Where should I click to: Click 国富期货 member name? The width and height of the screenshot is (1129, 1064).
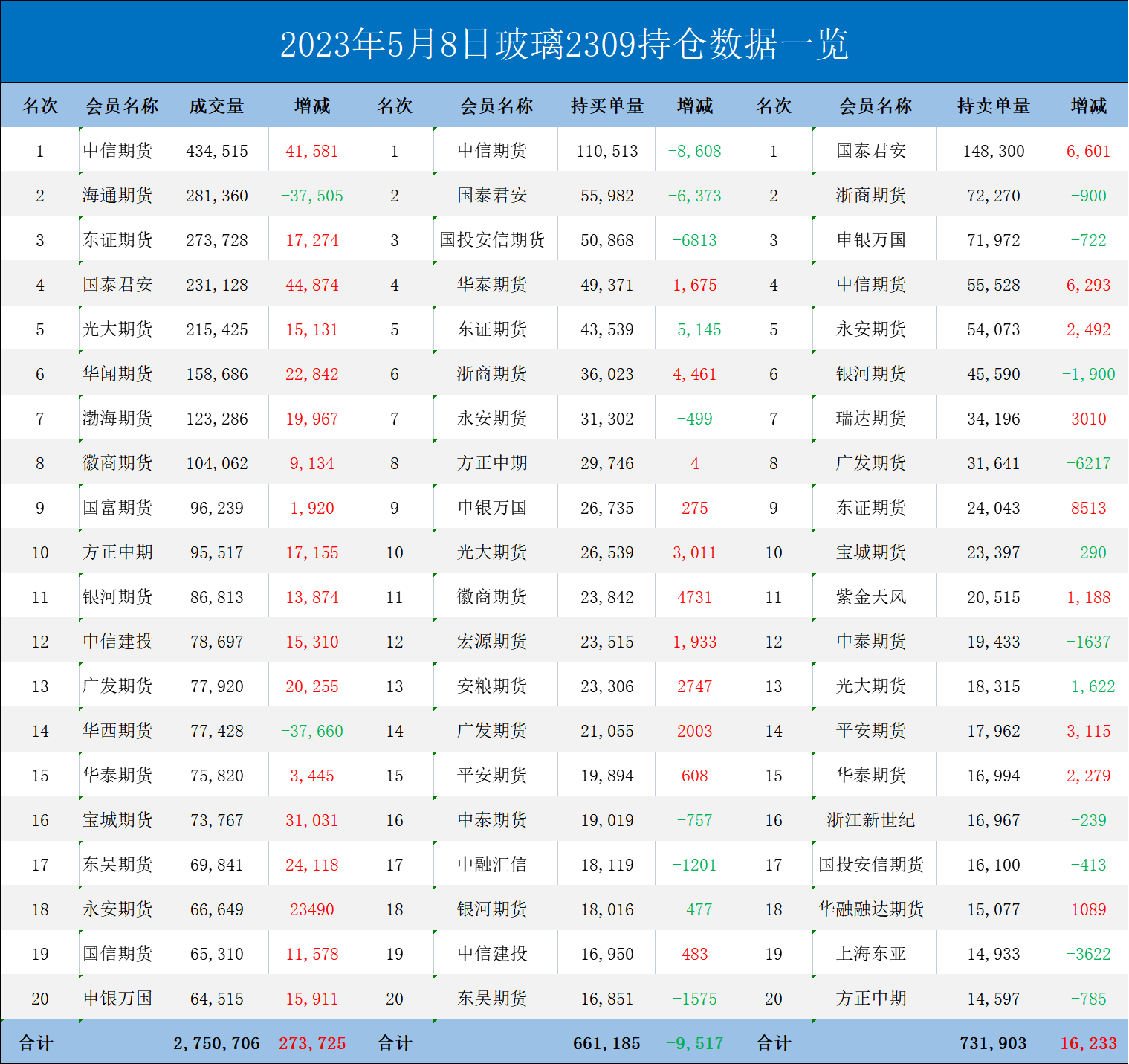pos(117,508)
